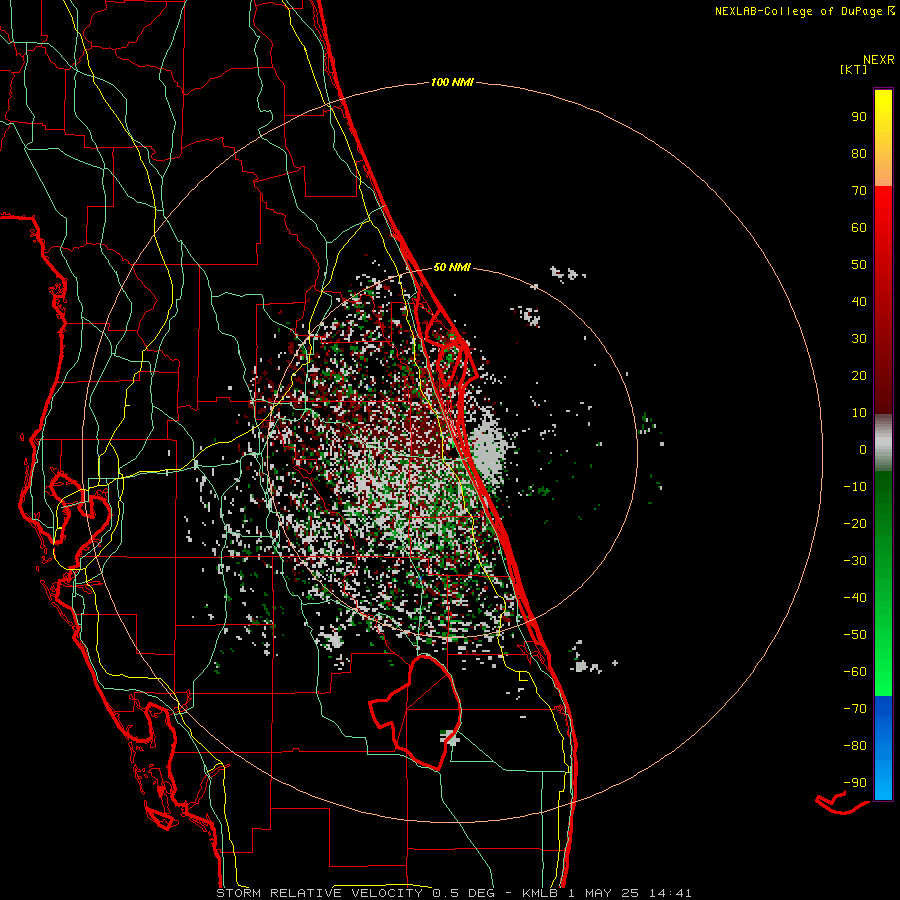Click the 60 value on velocity scale
Screen dimensions: 900x900
click(x=859, y=227)
